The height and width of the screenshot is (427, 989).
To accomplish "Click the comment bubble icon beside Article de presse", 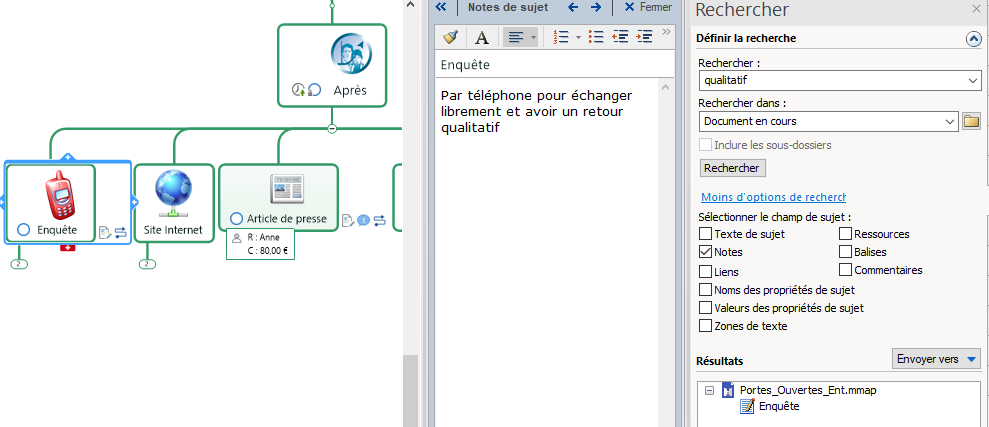I will click(363, 220).
